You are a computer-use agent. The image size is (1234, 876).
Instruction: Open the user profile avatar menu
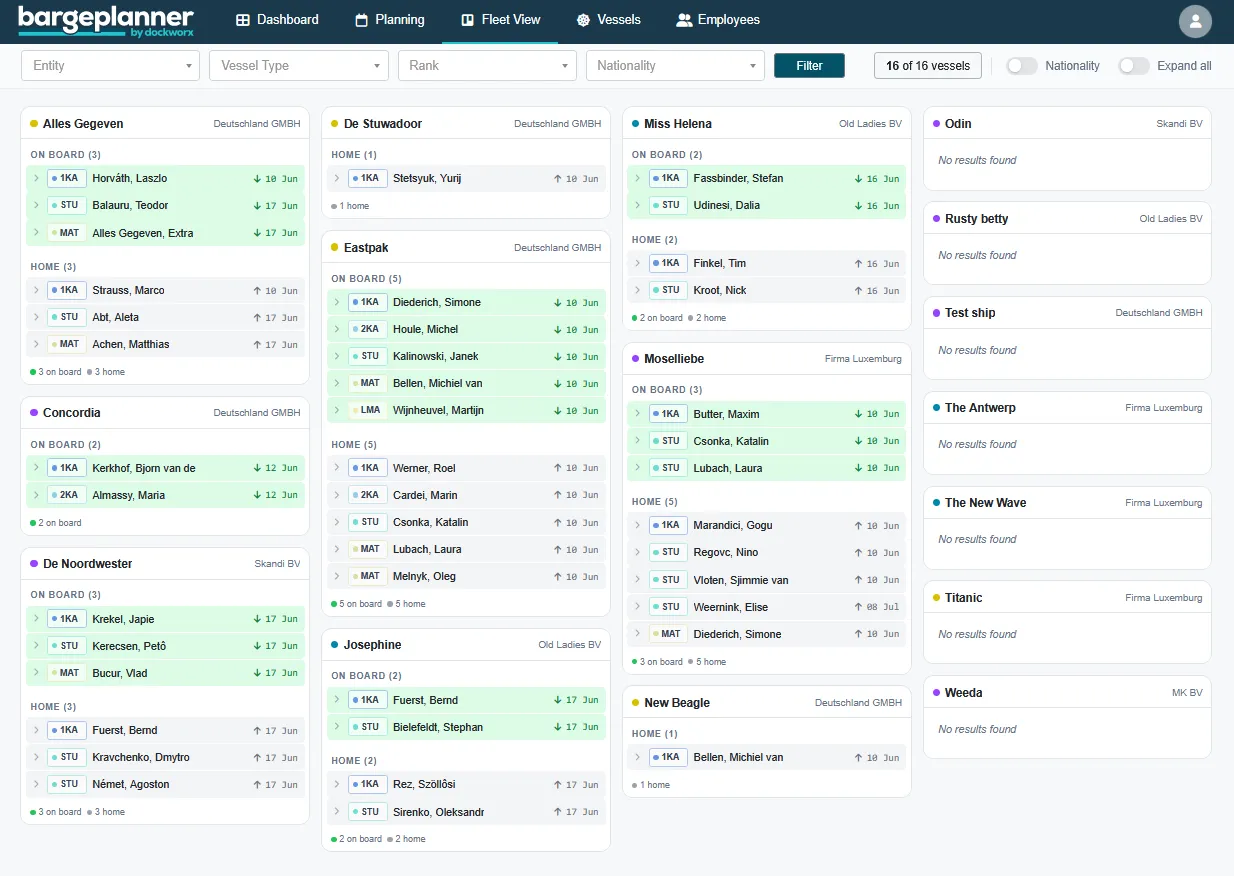pyautogui.click(x=1195, y=21)
